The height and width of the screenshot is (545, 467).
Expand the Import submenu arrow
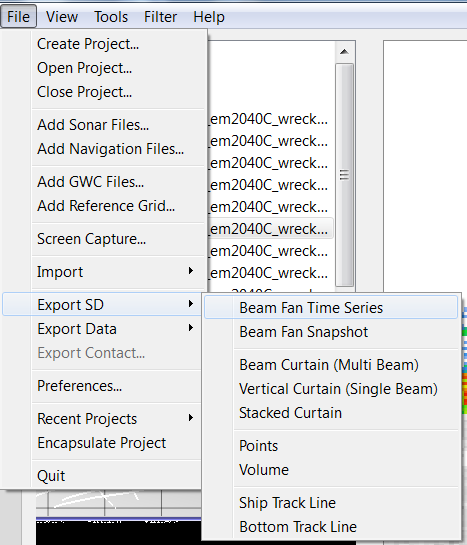point(190,271)
